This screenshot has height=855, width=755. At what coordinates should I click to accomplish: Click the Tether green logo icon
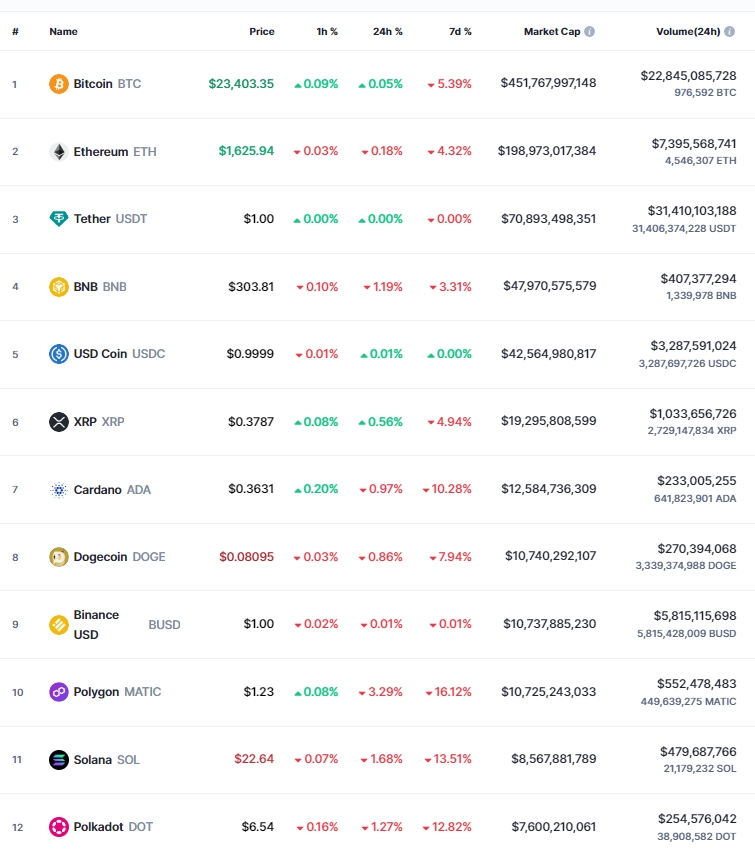click(x=59, y=219)
